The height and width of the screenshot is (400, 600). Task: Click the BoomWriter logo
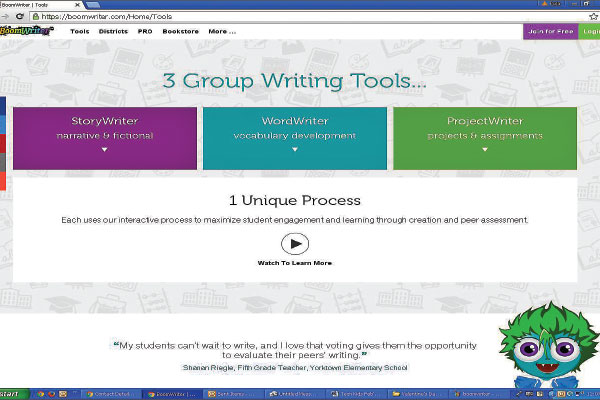click(26, 31)
